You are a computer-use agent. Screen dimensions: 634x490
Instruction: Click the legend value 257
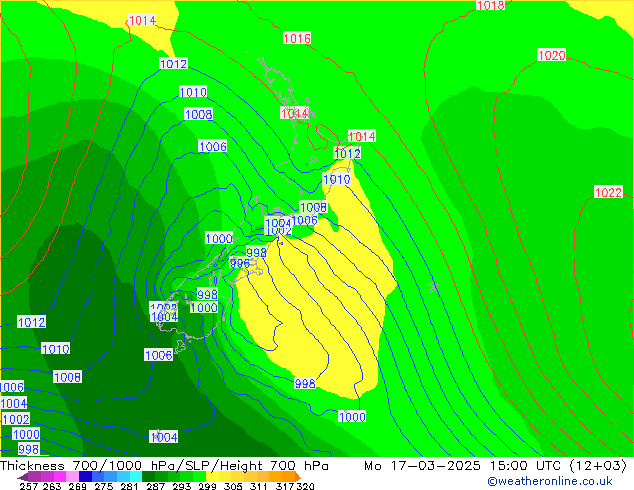[x=29, y=486]
